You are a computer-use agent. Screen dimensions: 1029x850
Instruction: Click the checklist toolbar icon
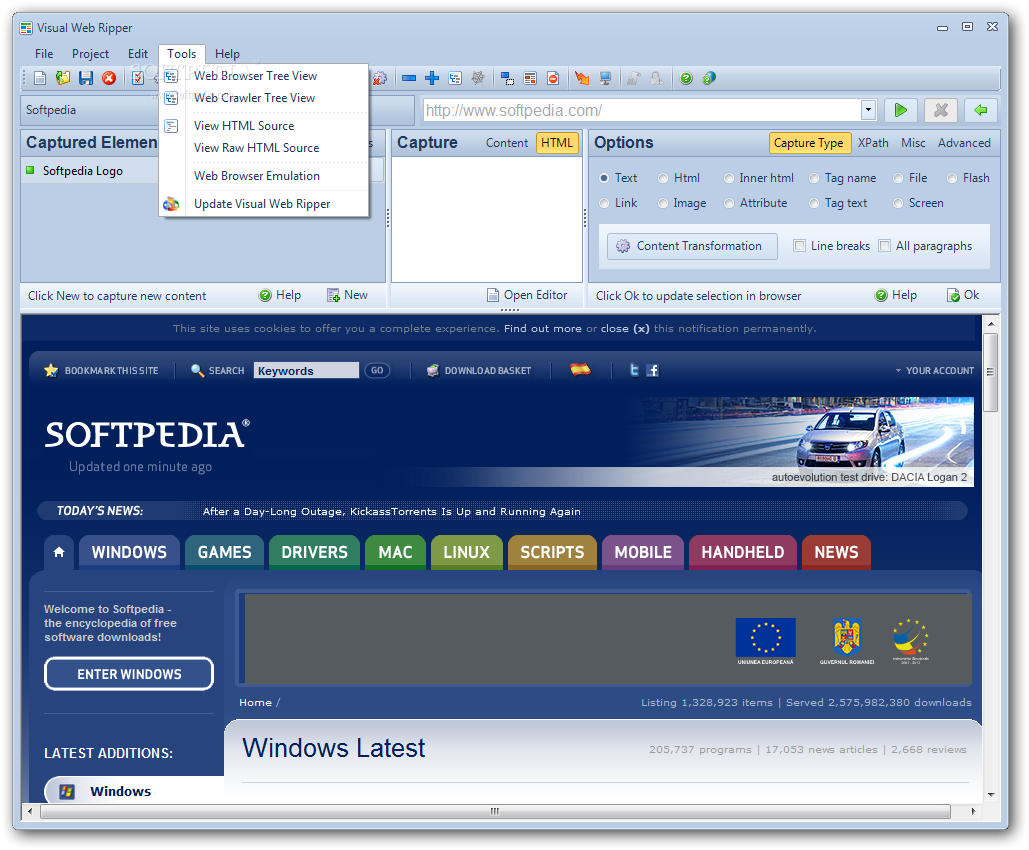click(138, 78)
